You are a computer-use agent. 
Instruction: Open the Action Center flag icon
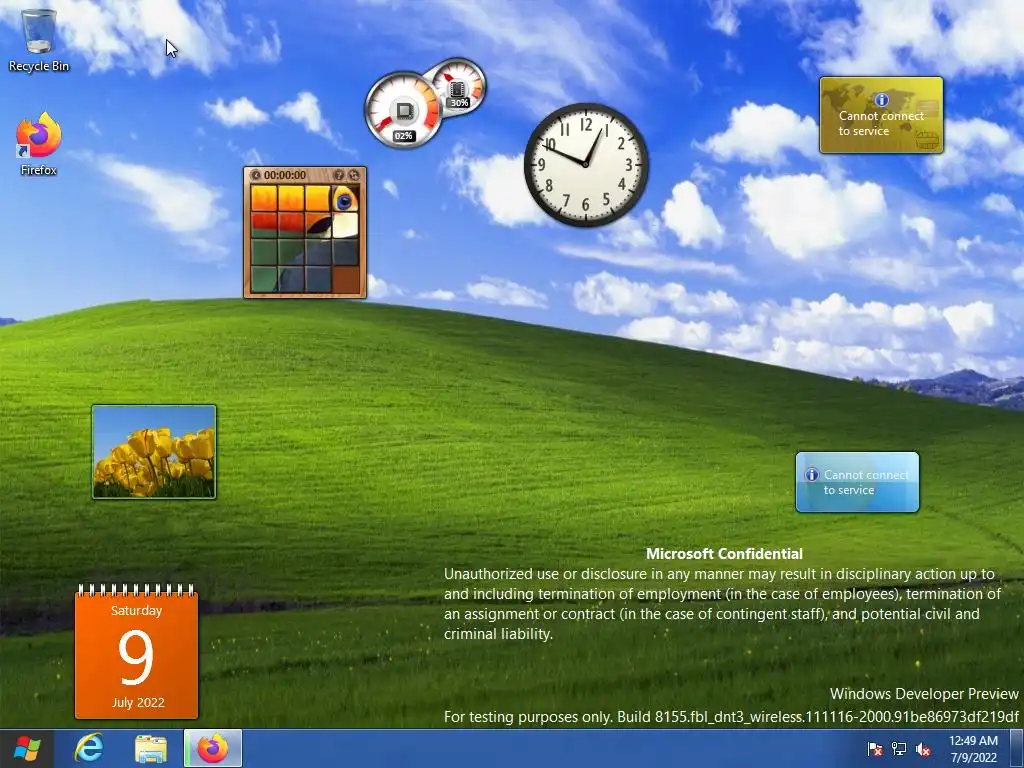874,749
